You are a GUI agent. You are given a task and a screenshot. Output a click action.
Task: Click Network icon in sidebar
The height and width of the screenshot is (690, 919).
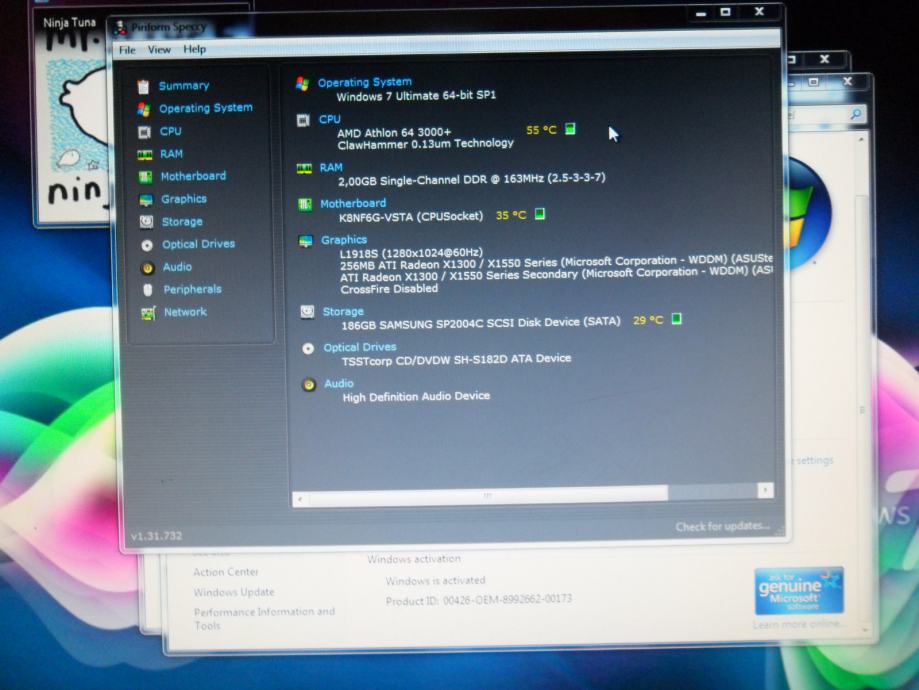(148, 313)
